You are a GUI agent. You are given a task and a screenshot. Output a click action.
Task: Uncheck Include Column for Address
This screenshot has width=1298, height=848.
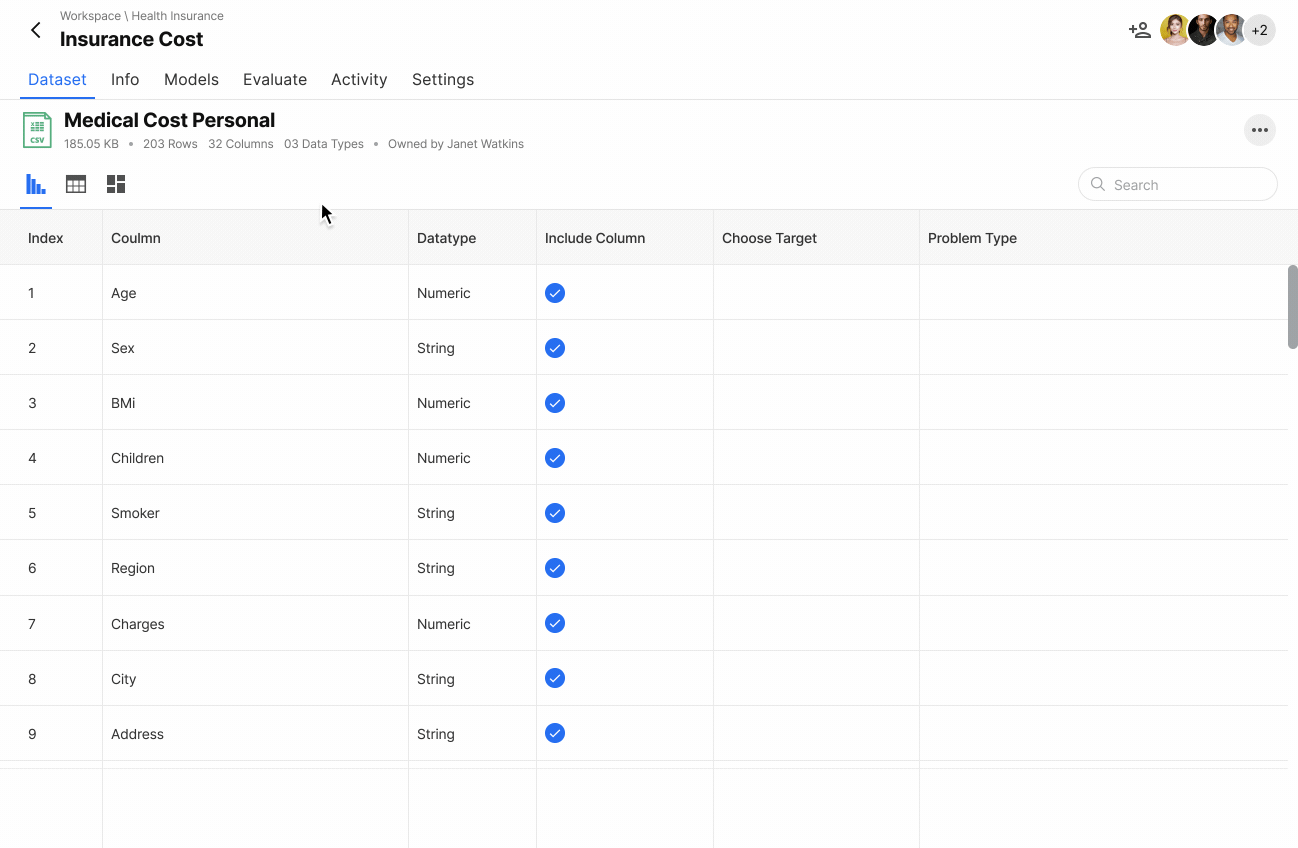click(555, 733)
